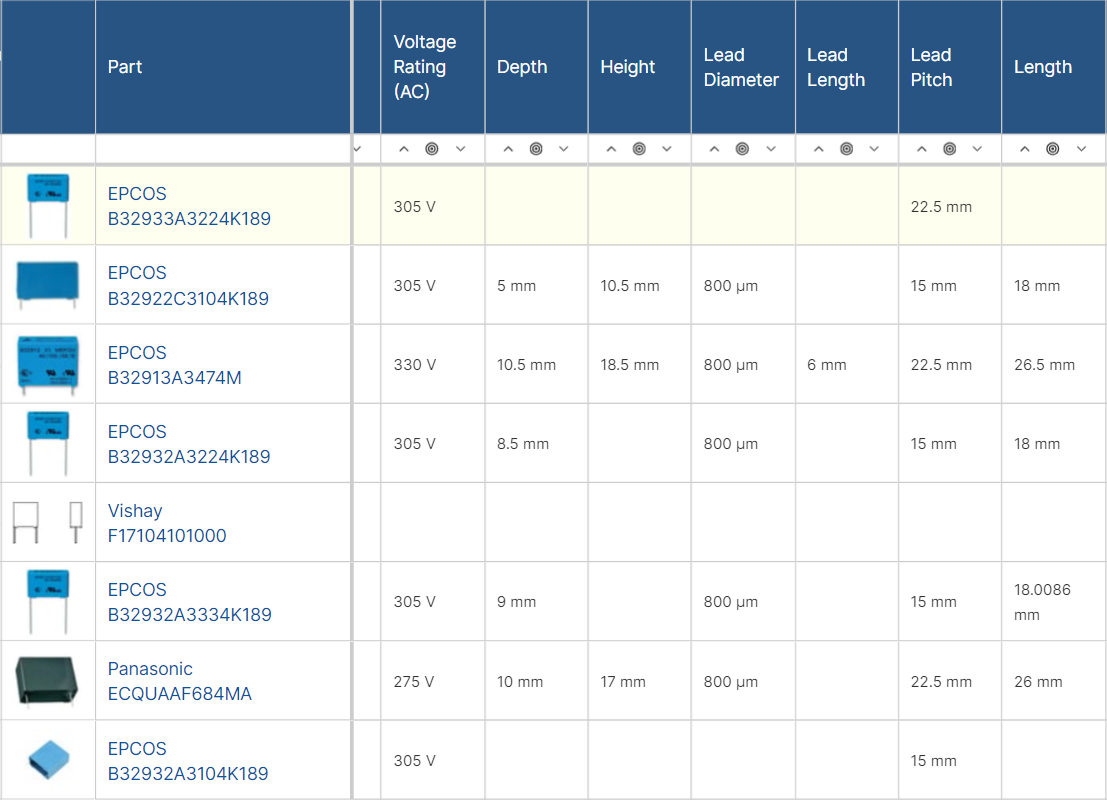Viewport: 1107px width, 800px height.
Task: Click thumbnail of EPCOS B32922C3104K189
Action: (x=47, y=285)
